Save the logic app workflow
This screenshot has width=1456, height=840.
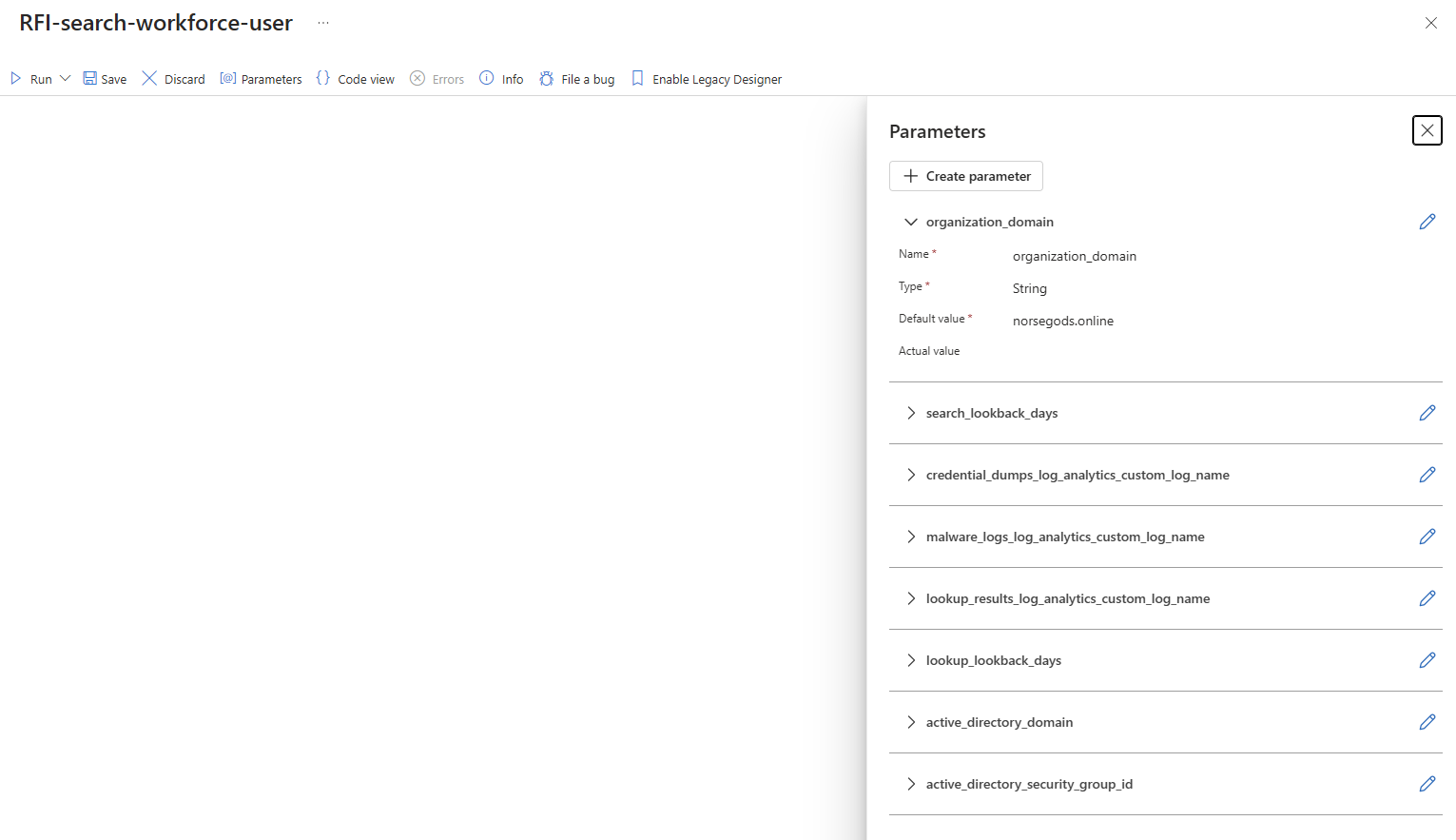coord(105,79)
